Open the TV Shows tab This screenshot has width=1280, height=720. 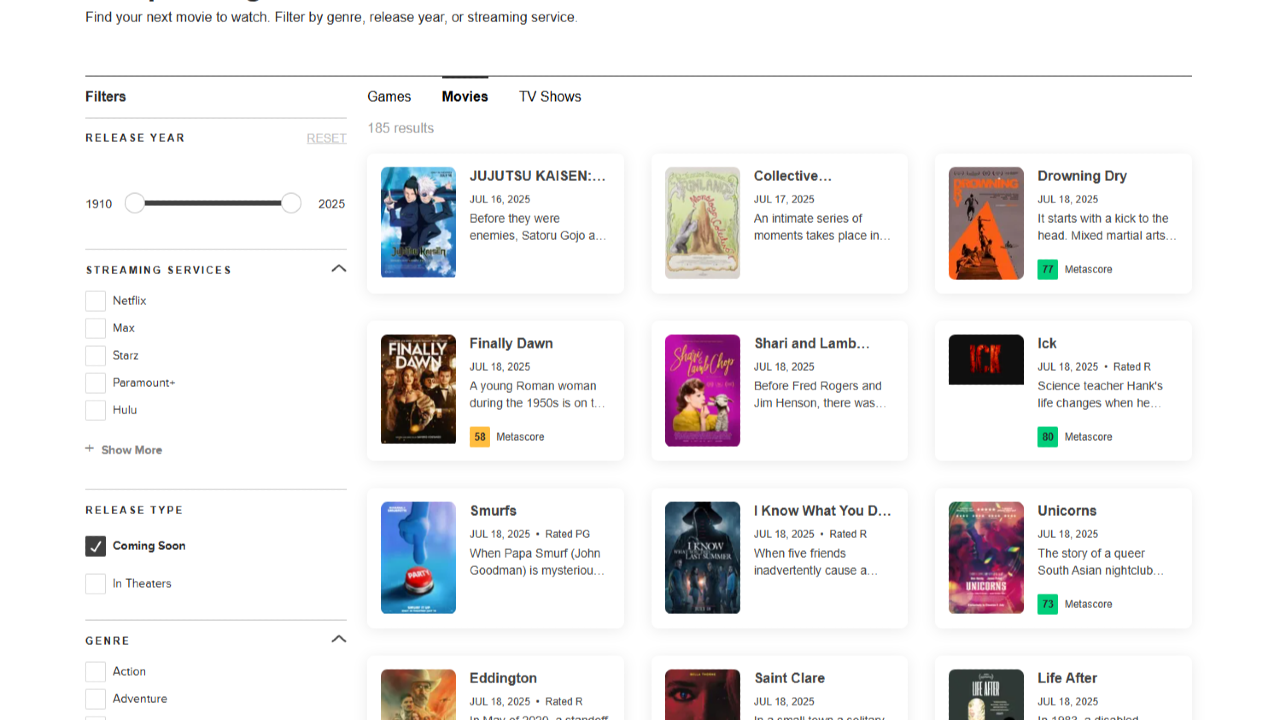(550, 97)
